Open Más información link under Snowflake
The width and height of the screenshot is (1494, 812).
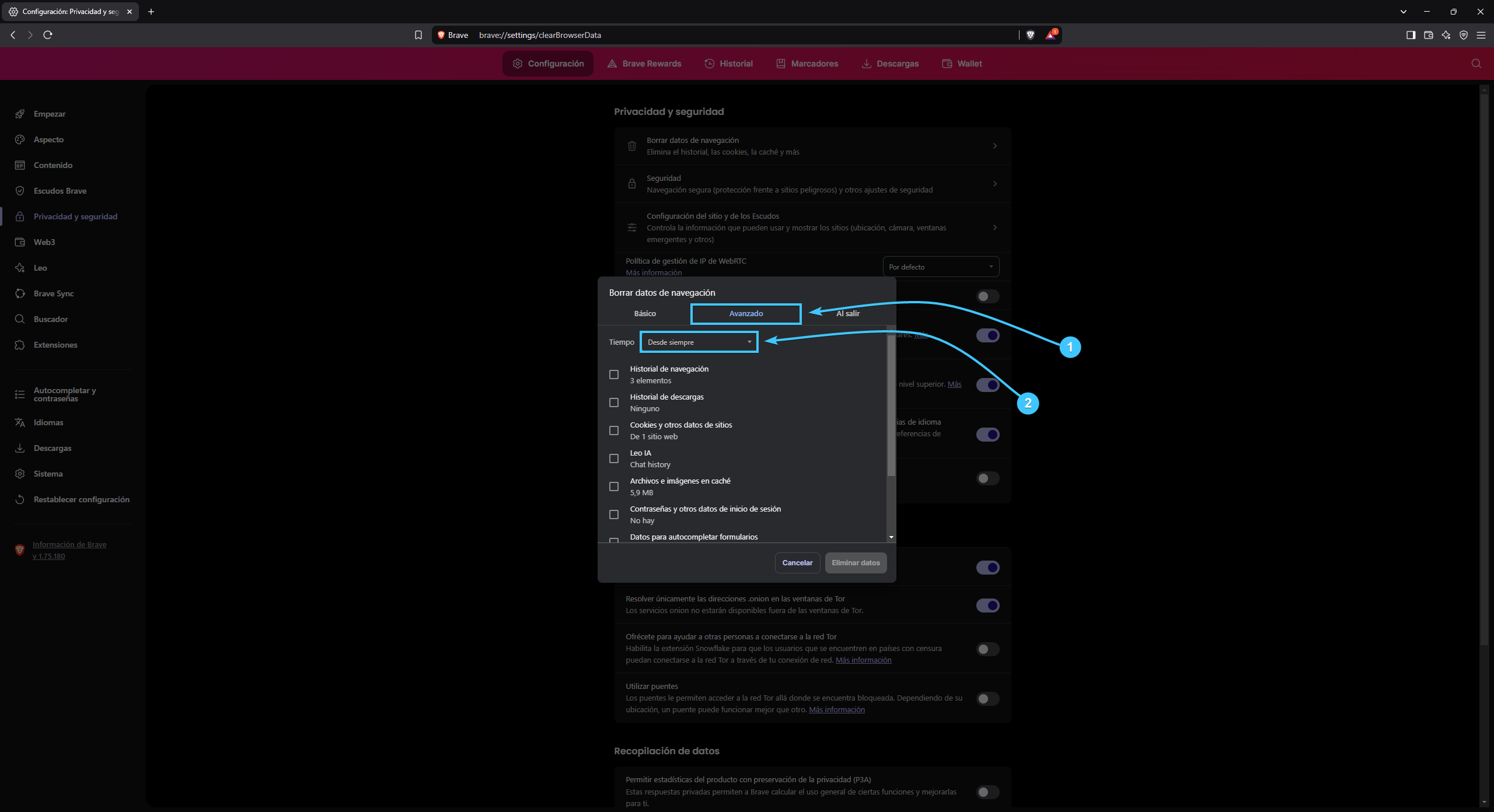click(x=863, y=660)
